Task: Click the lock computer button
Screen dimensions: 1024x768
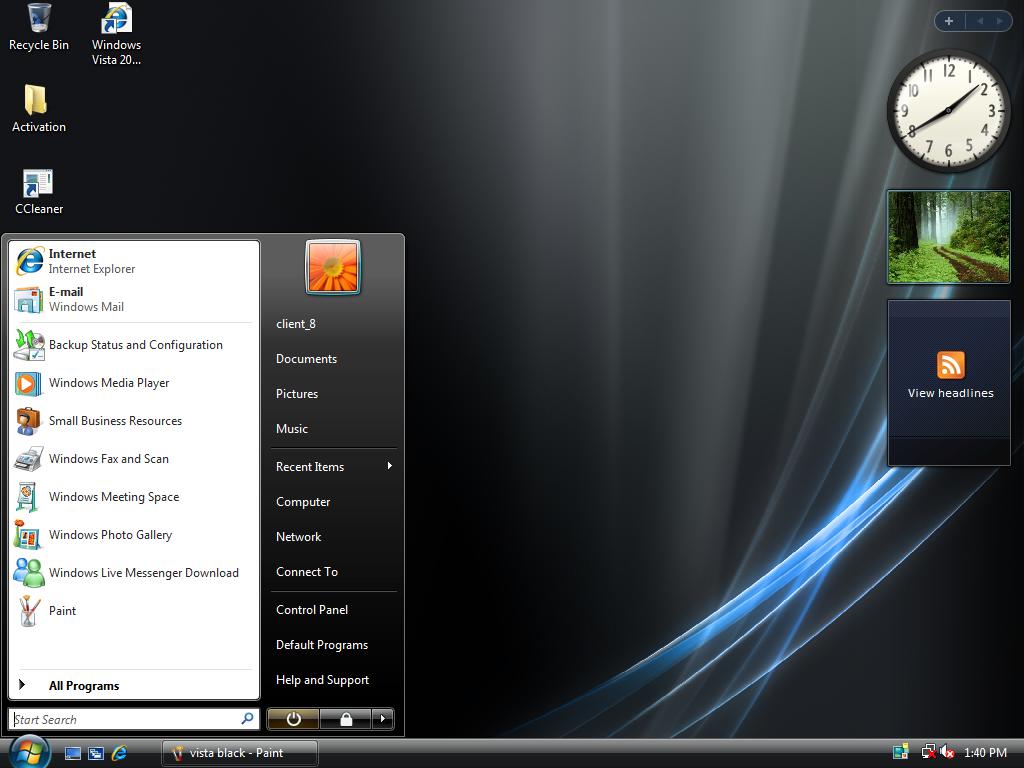Action: [x=345, y=719]
